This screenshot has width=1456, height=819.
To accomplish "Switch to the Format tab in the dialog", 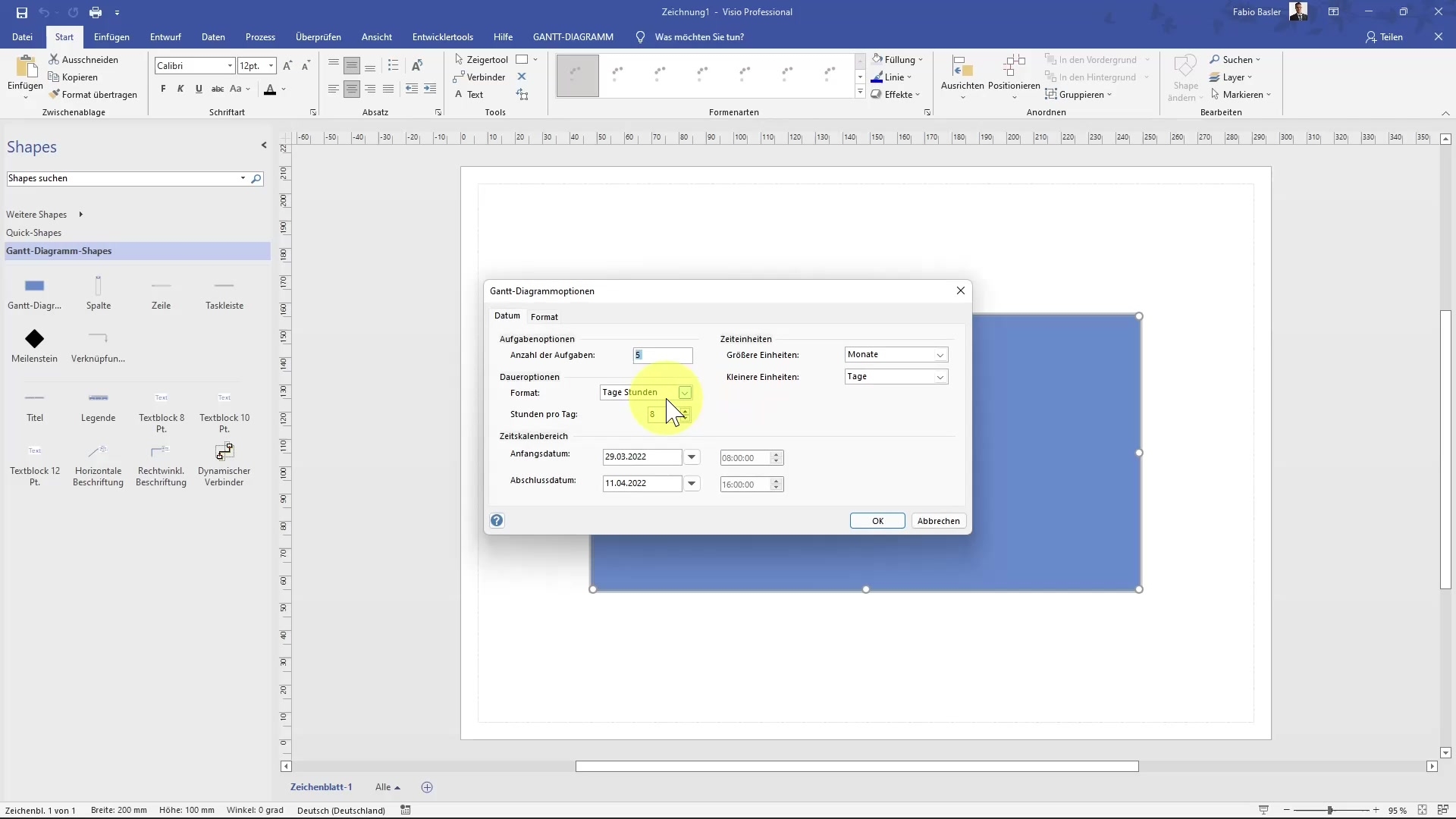I will click(x=545, y=316).
